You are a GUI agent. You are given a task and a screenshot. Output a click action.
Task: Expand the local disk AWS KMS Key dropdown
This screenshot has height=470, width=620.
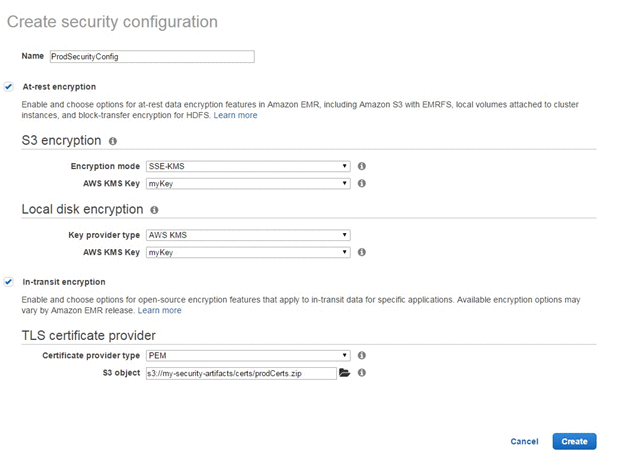tap(248, 253)
